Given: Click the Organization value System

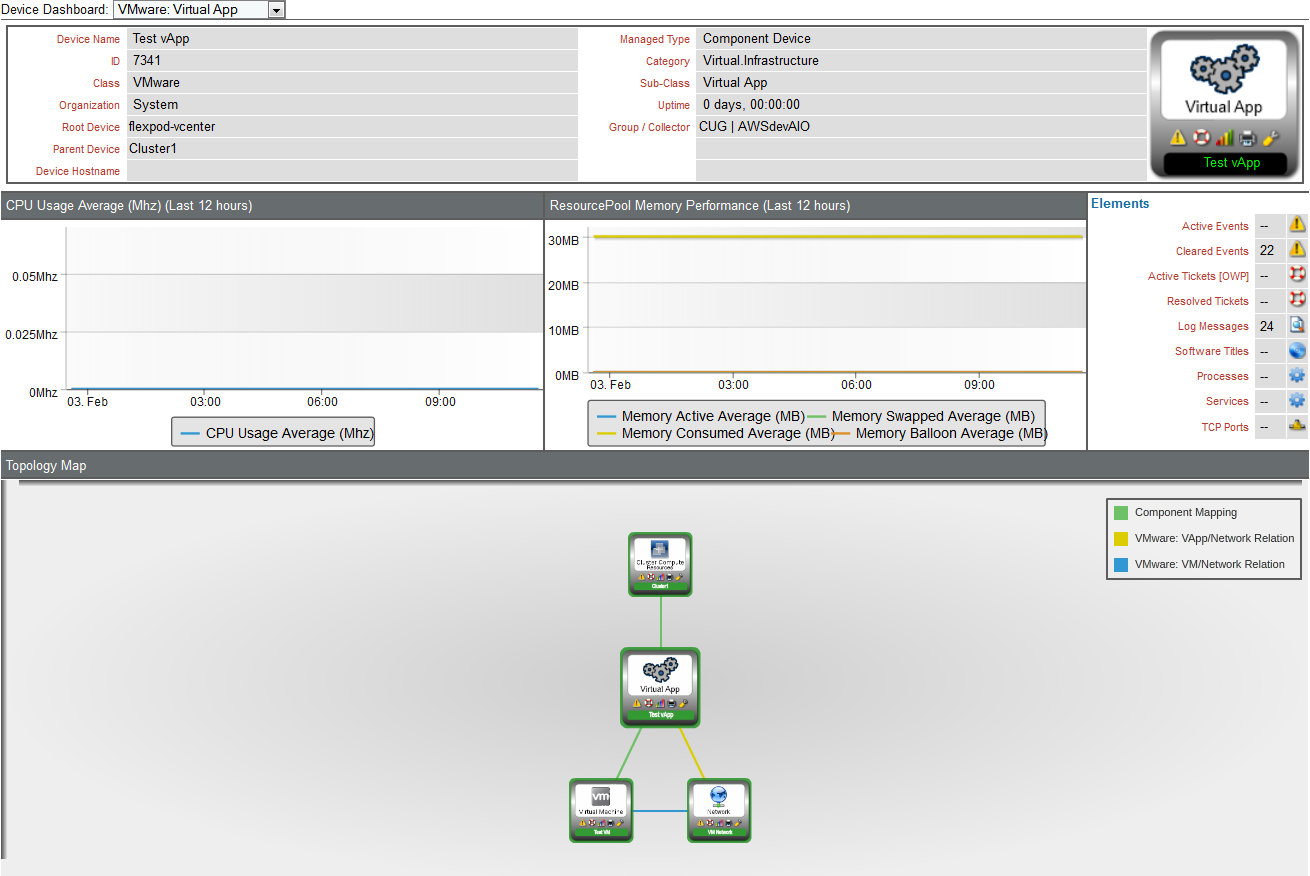Looking at the screenshot, I should pyautogui.click(x=155, y=105).
